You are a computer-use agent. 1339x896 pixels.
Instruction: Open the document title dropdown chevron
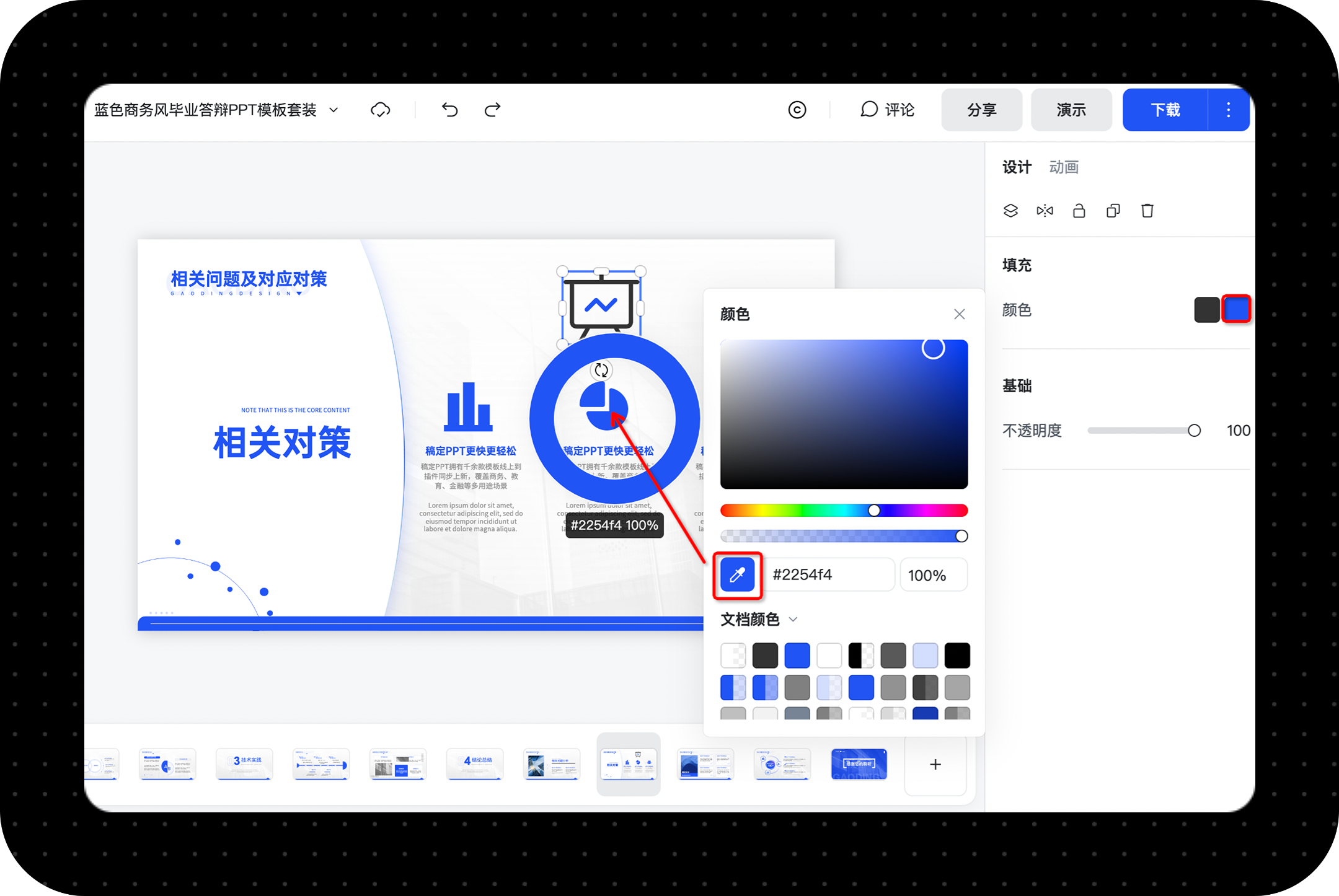click(x=334, y=110)
